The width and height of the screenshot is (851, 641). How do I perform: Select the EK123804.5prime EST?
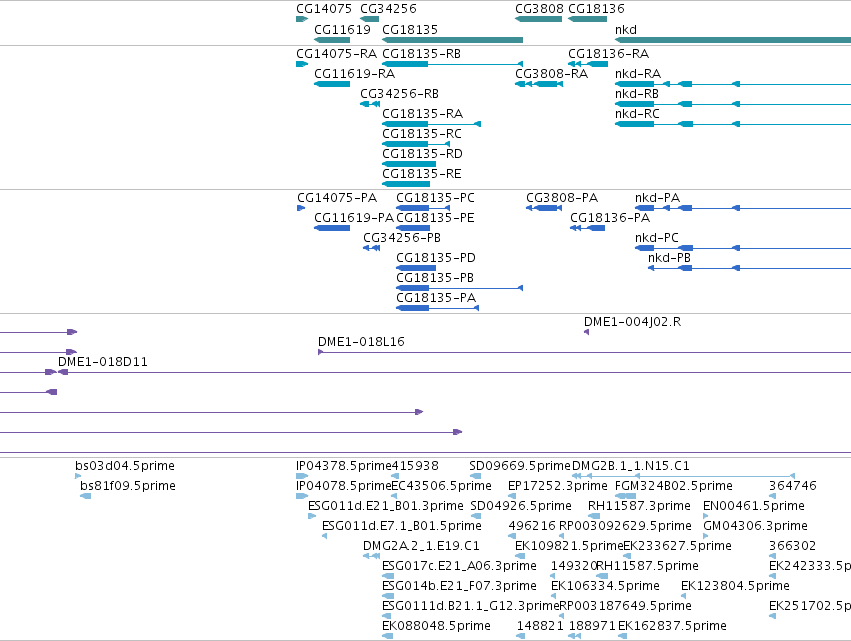[x=685, y=596]
